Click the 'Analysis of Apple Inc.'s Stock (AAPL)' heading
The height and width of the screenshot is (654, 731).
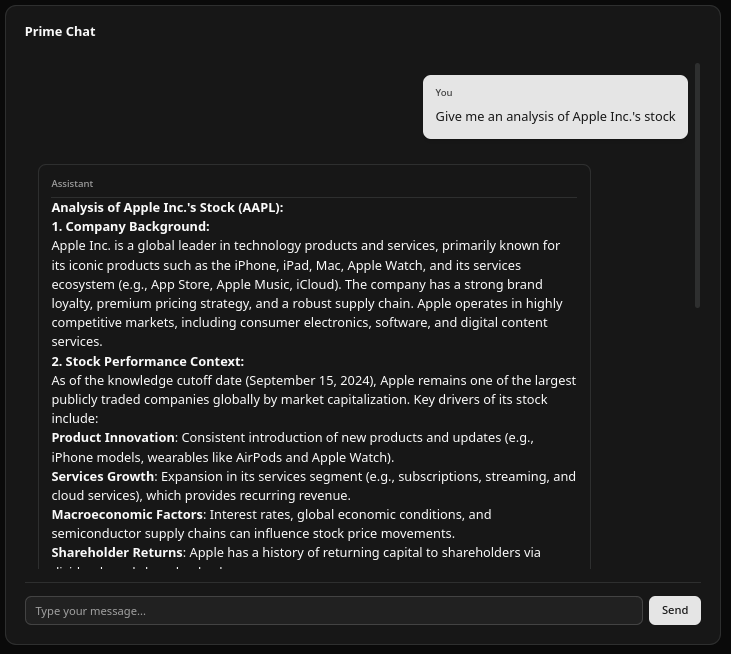pos(167,207)
